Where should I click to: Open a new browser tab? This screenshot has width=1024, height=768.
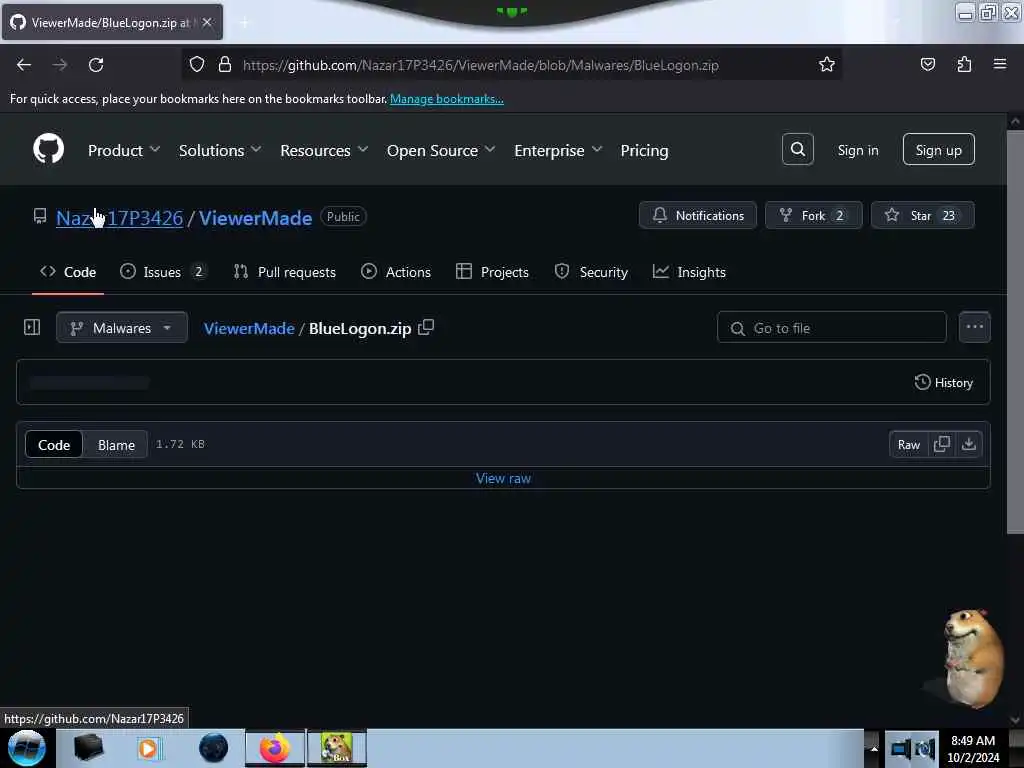(244, 23)
